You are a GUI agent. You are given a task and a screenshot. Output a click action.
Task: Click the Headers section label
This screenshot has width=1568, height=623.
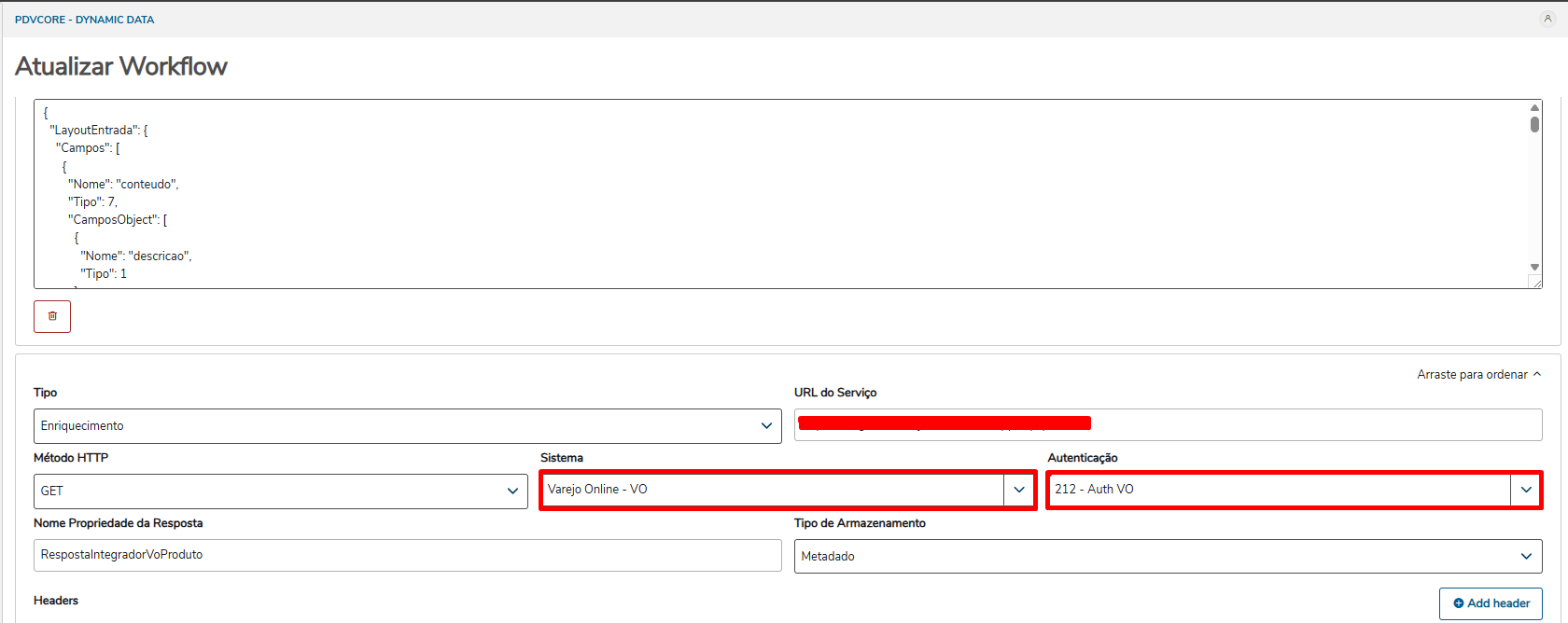pyautogui.click(x=56, y=601)
